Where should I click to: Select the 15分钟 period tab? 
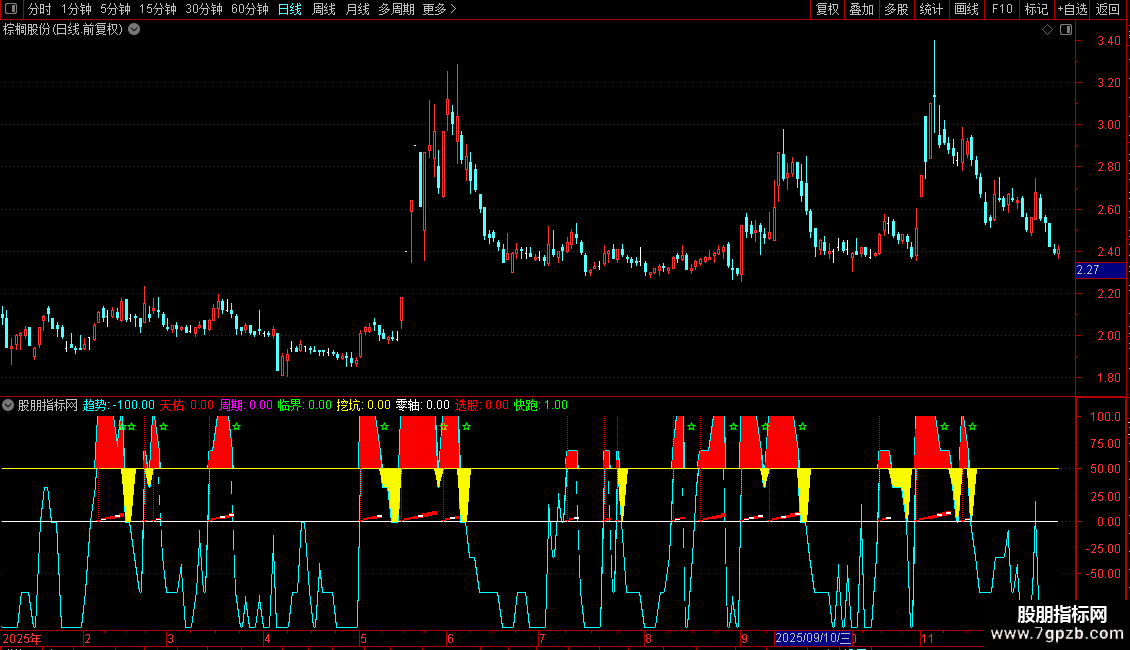pos(158,9)
